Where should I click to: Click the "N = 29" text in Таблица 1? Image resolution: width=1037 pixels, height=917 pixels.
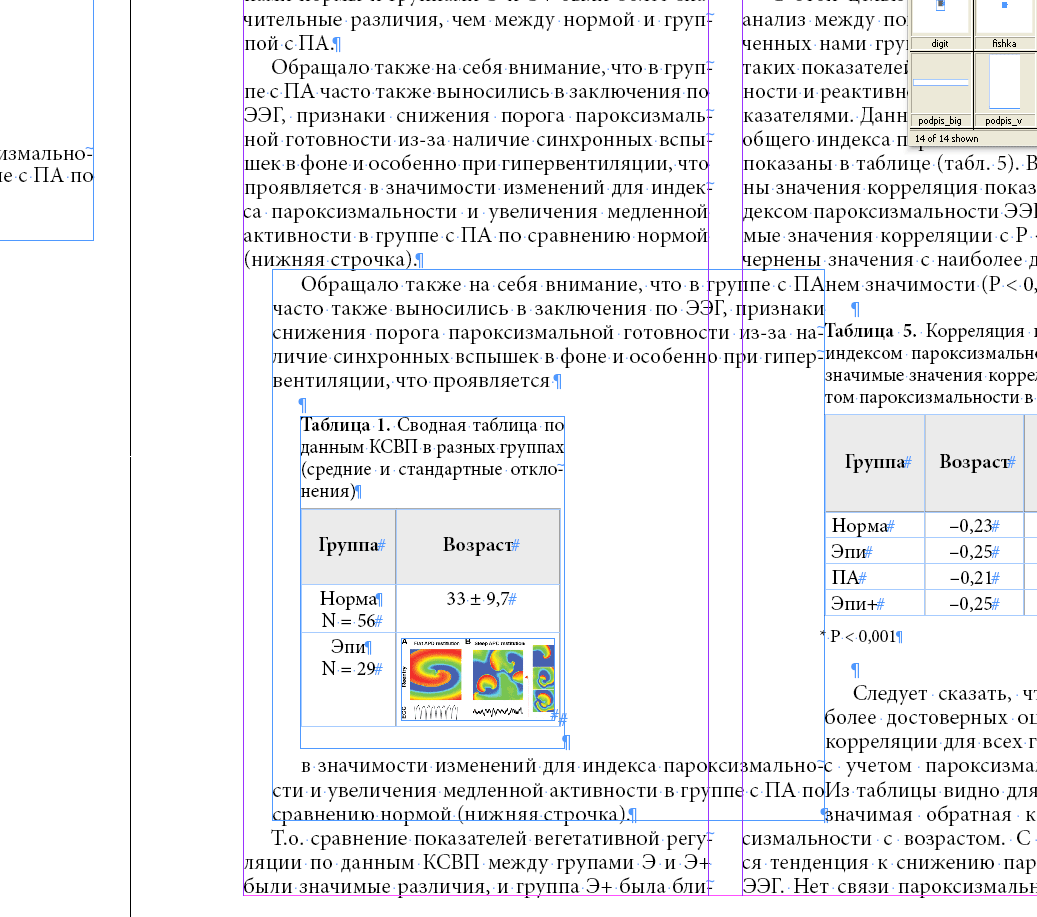pyautogui.click(x=348, y=669)
